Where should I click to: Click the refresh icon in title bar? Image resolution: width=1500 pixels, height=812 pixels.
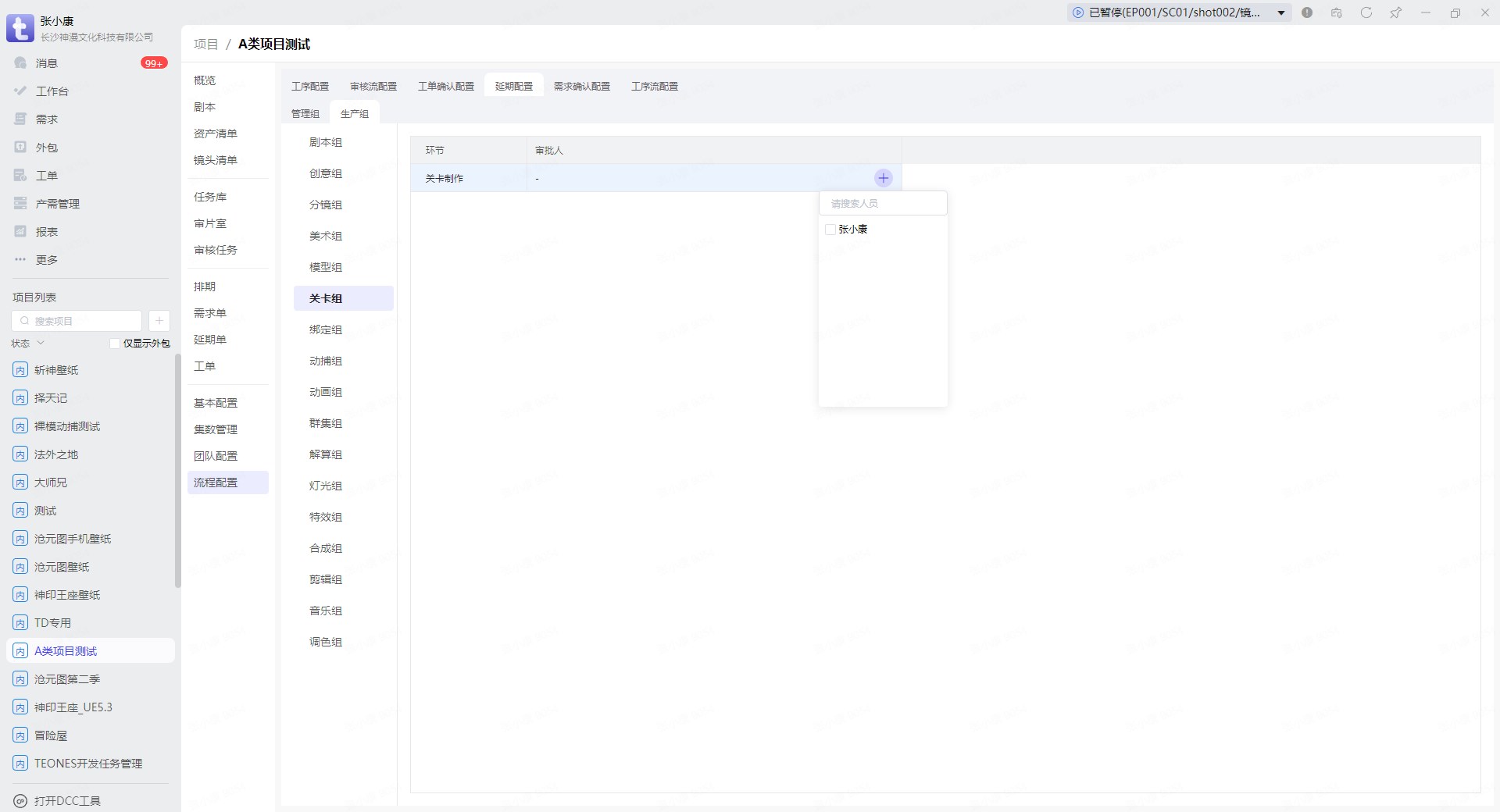[1366, 12]
